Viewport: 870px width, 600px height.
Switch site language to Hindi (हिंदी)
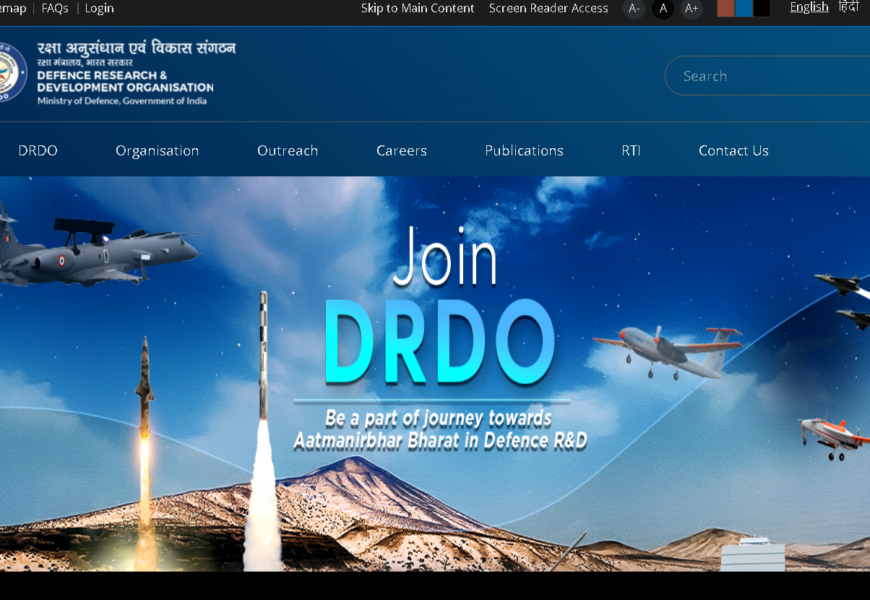[848, 7]
